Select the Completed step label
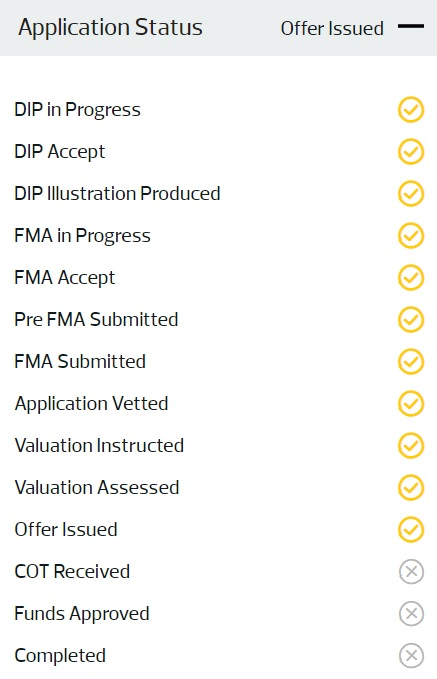The height and width of the screenshot is (679, 437). click(x=60, y=656)
